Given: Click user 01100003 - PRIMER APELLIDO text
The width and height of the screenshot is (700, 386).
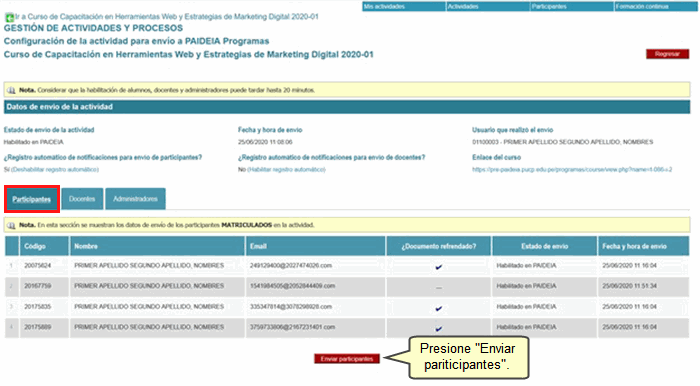Looking at the screenshot, I should 562,142.
